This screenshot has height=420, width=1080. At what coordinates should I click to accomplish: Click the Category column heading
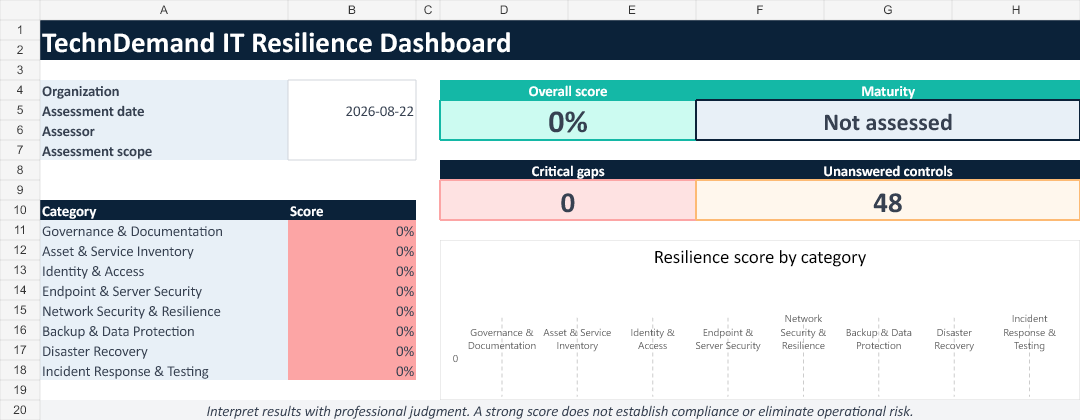(164, 211)
